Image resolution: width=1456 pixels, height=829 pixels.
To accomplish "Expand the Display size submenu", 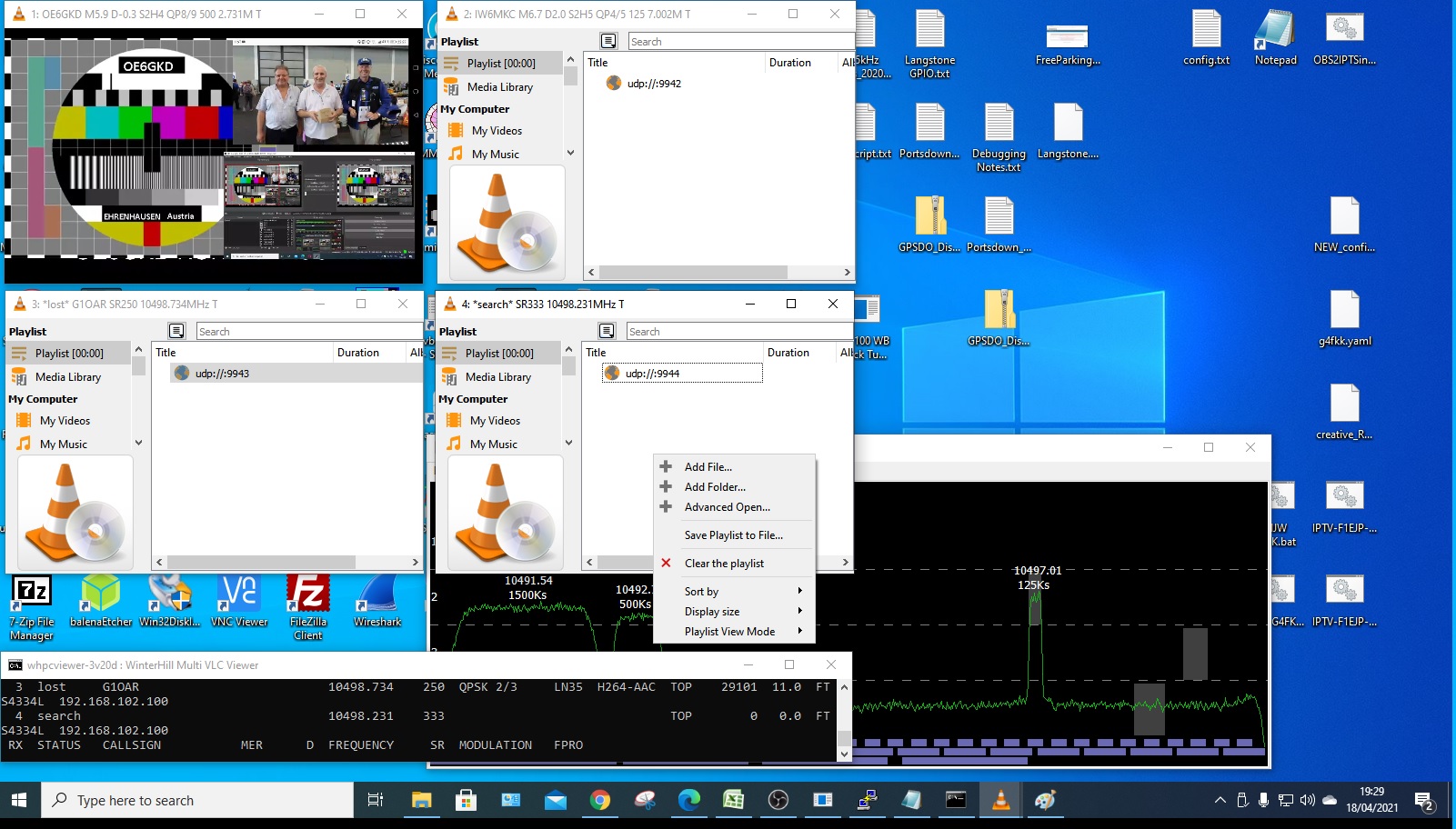I will pos(734,612).
